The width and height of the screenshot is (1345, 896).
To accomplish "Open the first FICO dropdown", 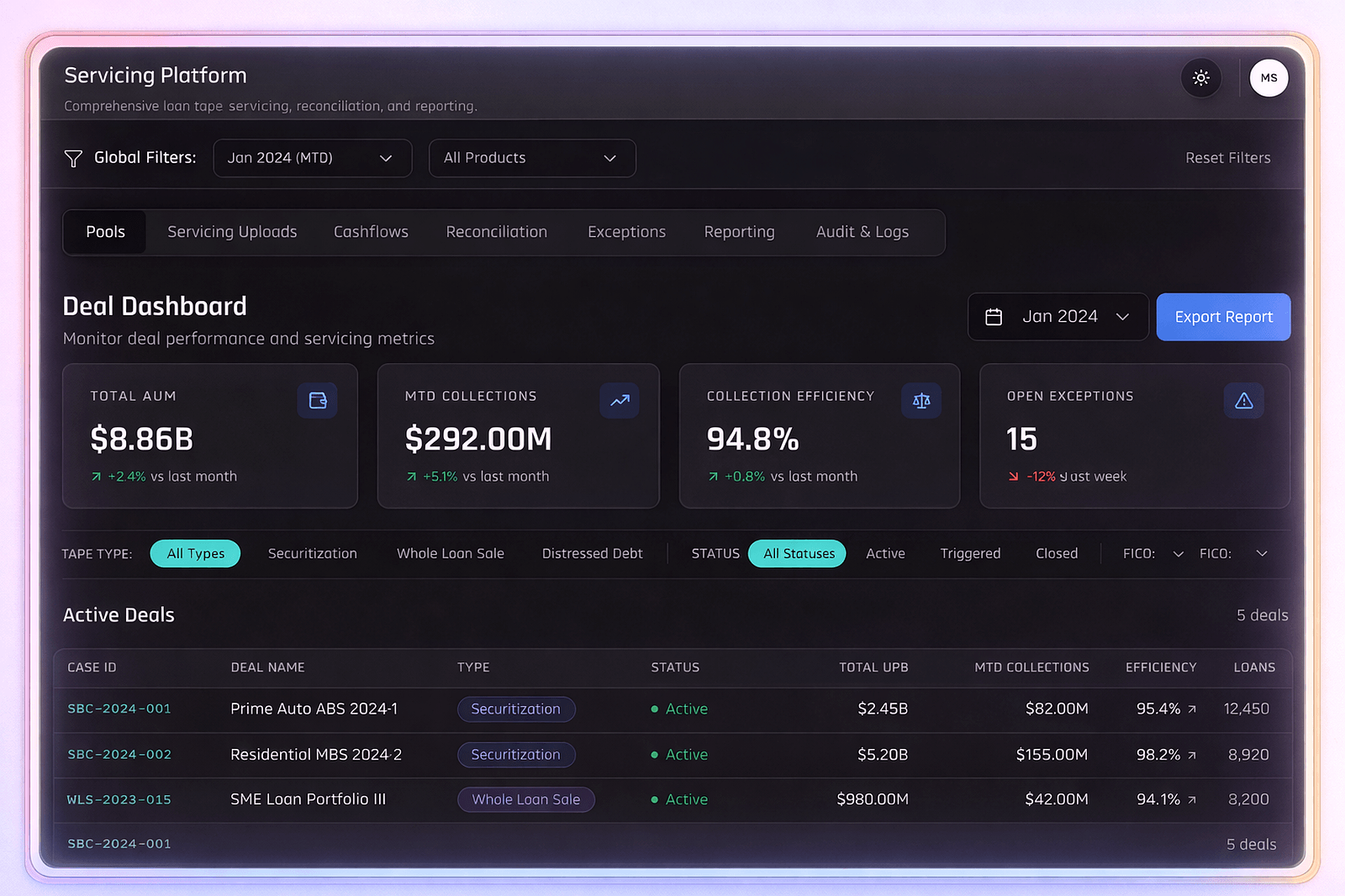I will coord(1152,554).
